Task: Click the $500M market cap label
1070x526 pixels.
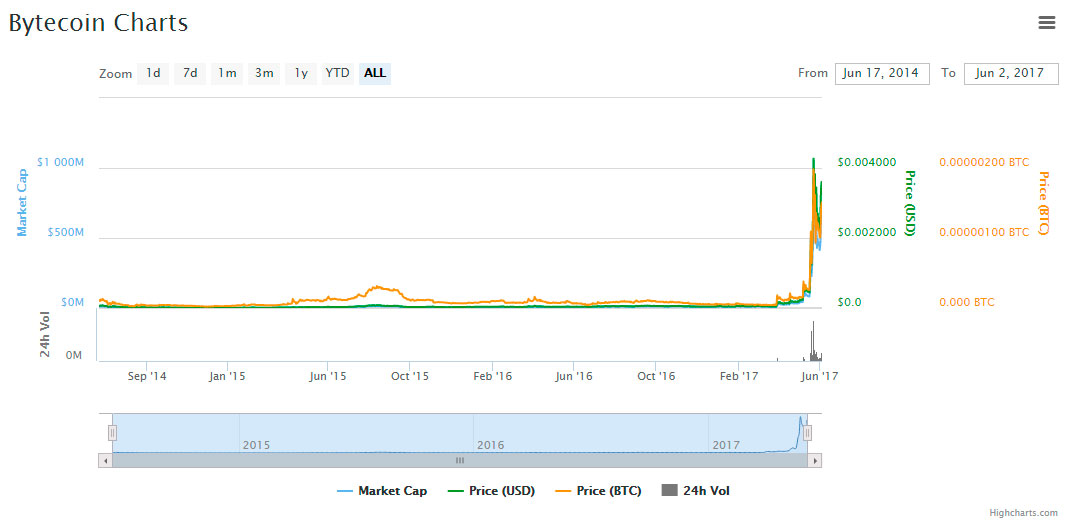Action: (x=66, y=232)
